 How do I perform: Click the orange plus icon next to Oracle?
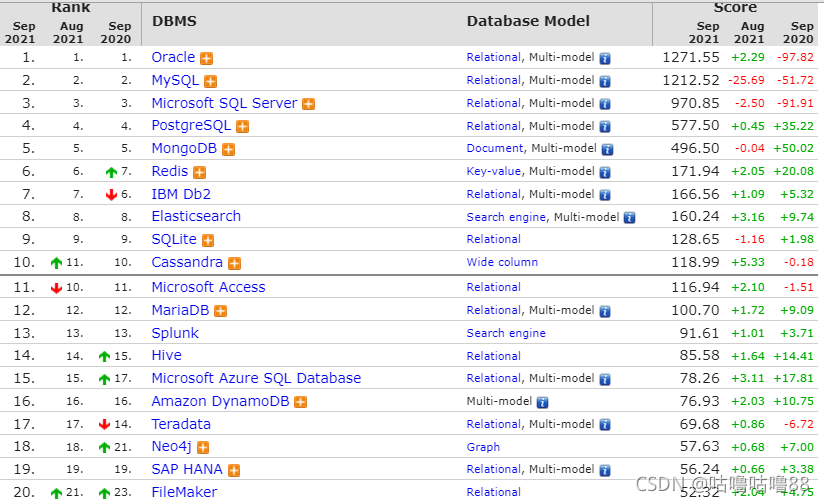click(207, 58)
